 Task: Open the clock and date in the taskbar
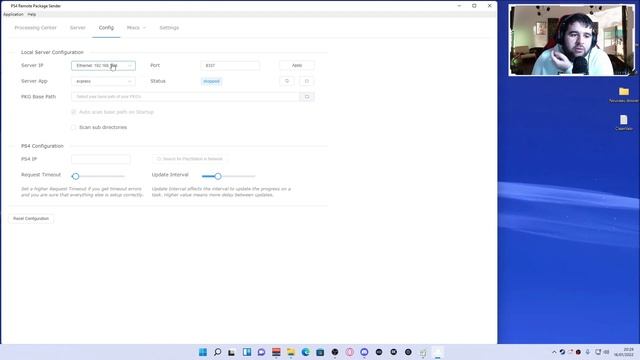(x=624, y=352)
